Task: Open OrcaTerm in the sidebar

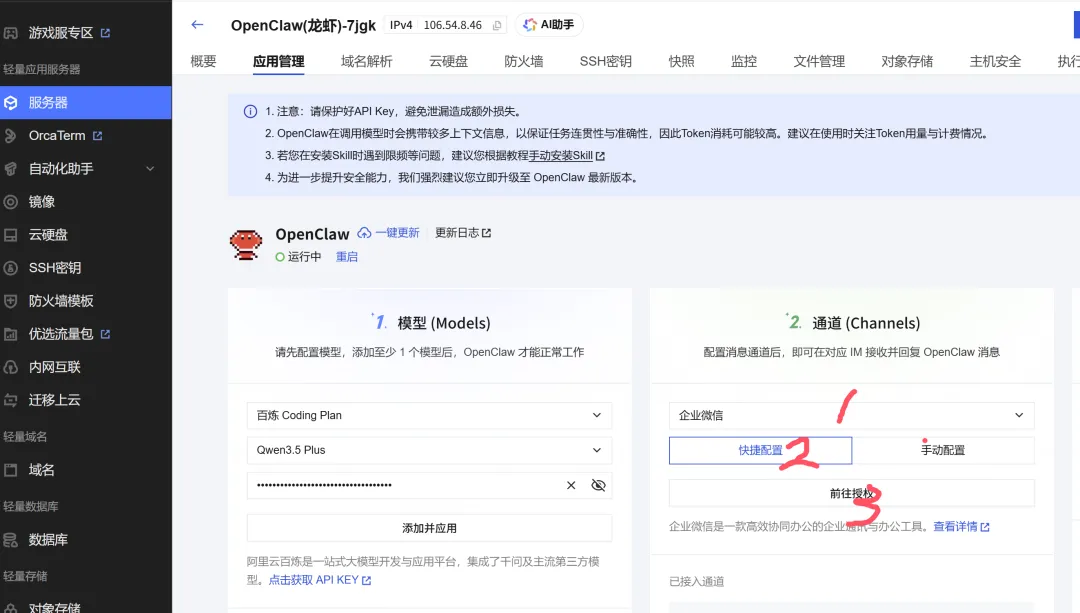Action: point(57,136)
